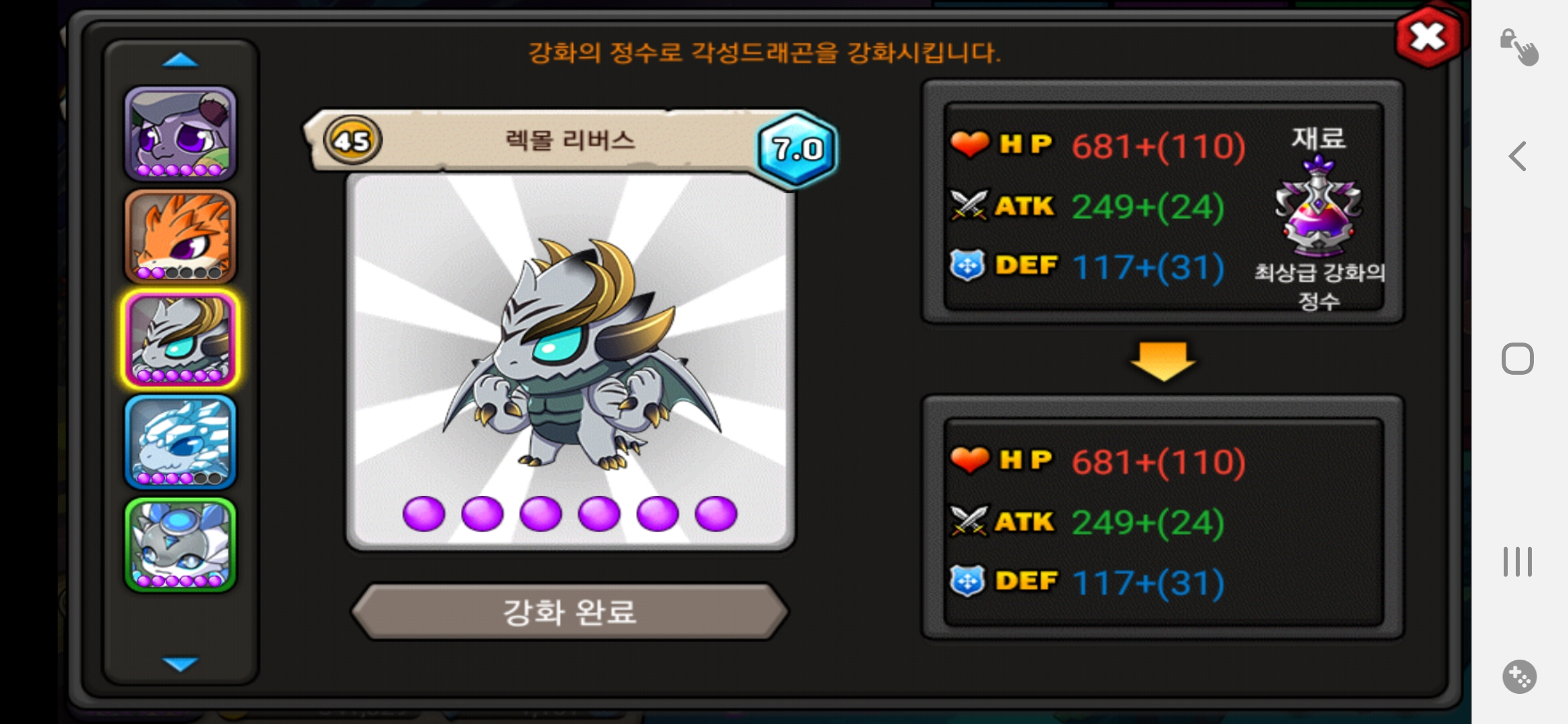Tap the 최상급 강화의 정수 potion icon
The image size is (1568, 724).
coord(1318,206)
